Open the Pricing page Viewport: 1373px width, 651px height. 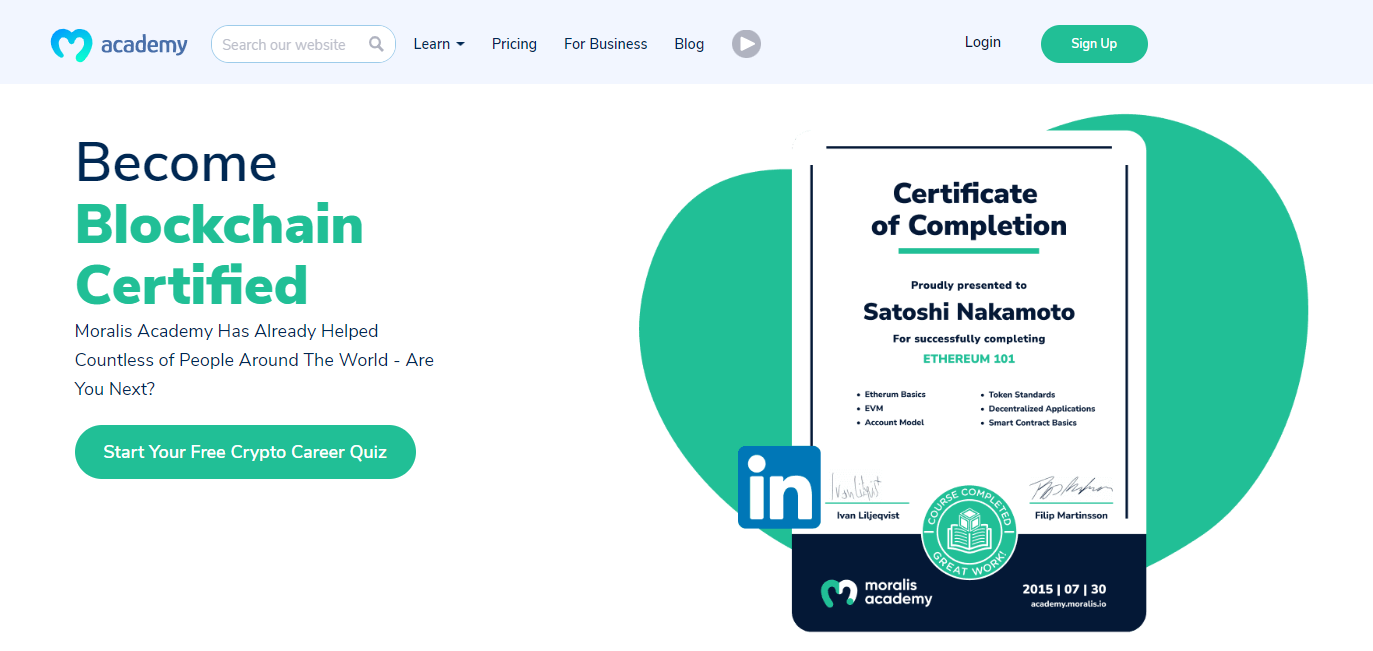click(x=514, y=44)
